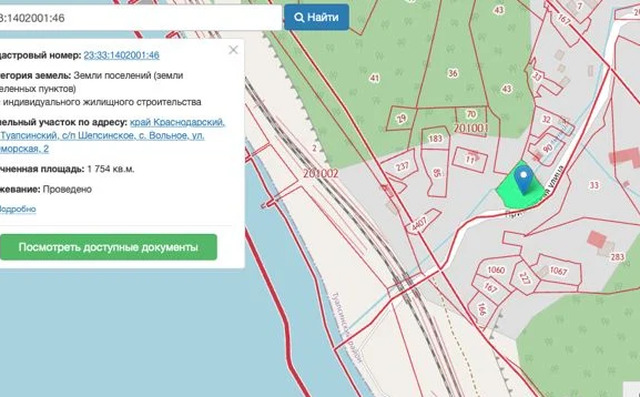This screenshot has height=397, width=640.
Task: Click the 1 754 кв.м. area value
Action: point(111,169)
